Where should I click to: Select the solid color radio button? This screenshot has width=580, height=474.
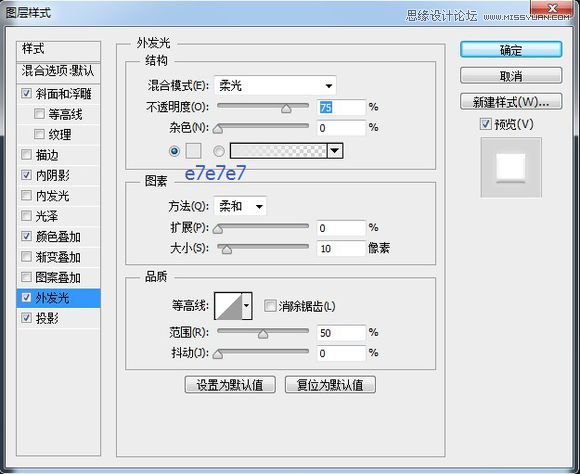click(174, 151)
